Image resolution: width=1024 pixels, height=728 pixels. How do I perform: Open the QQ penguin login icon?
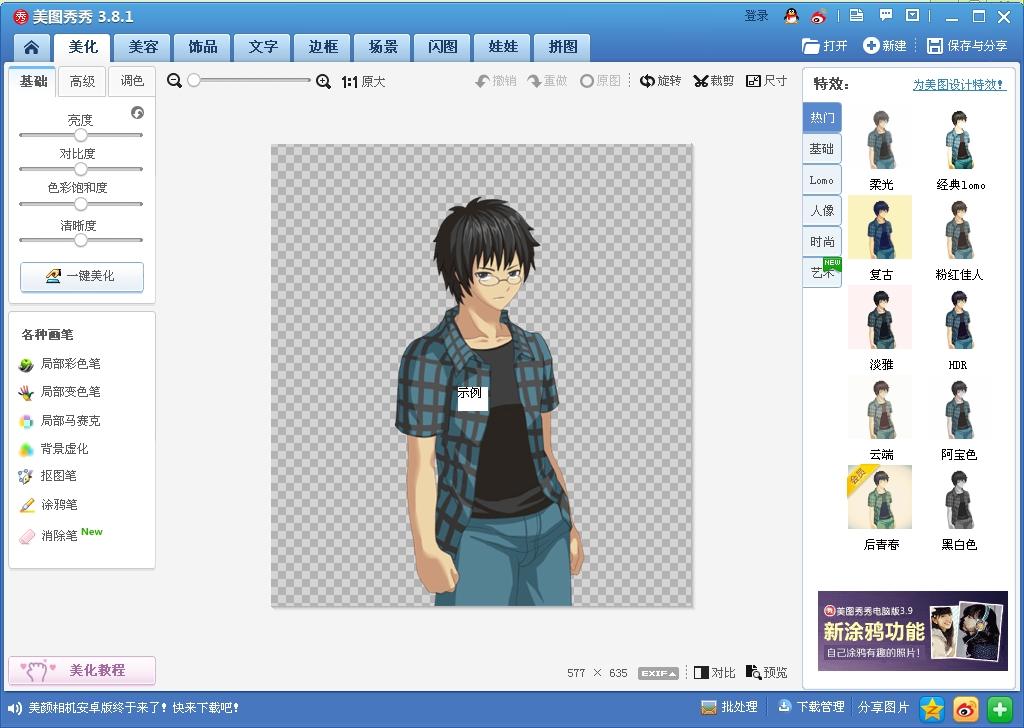[x=792, y=16]
